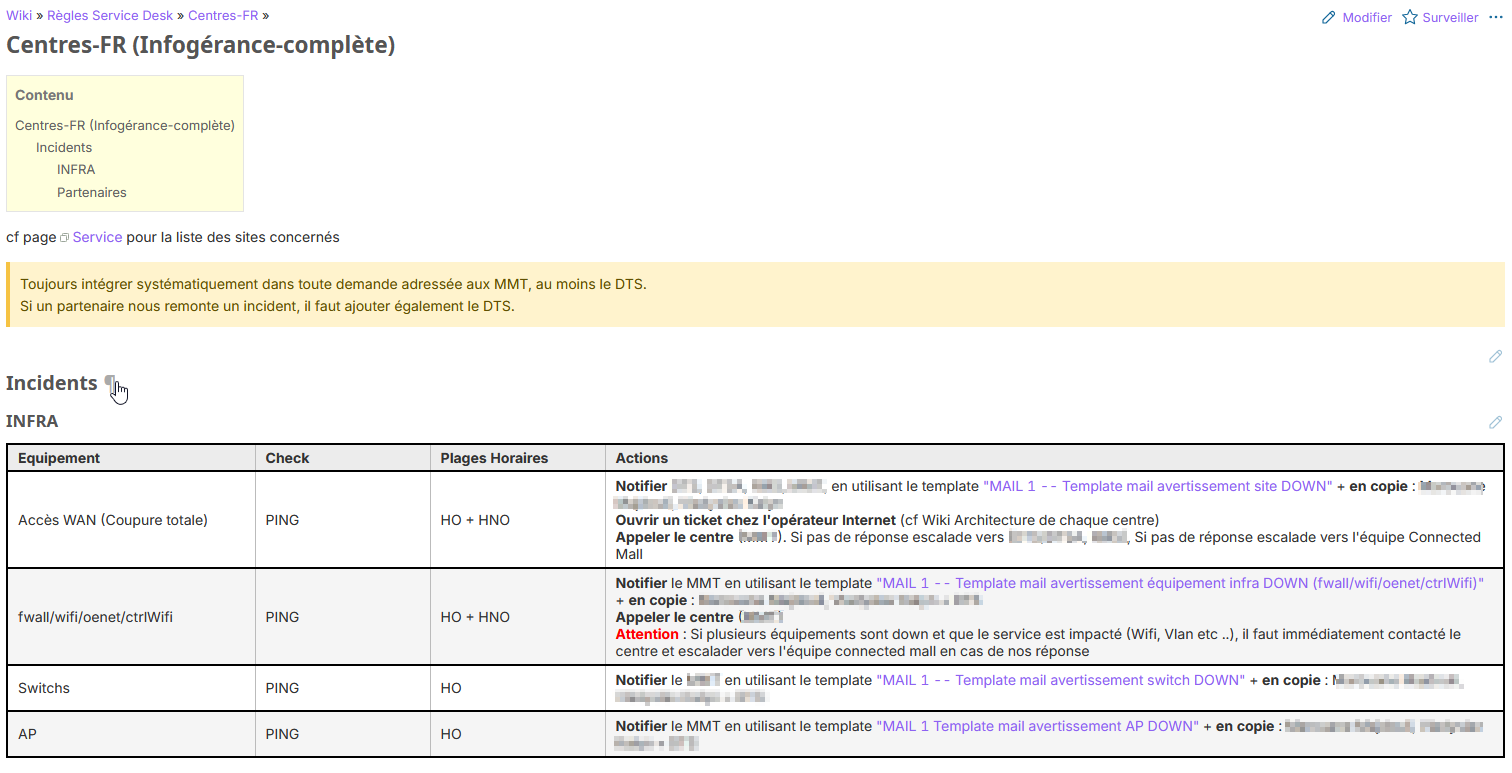Click the paragraph anchor icon beside Incidents

click(111, 383)
